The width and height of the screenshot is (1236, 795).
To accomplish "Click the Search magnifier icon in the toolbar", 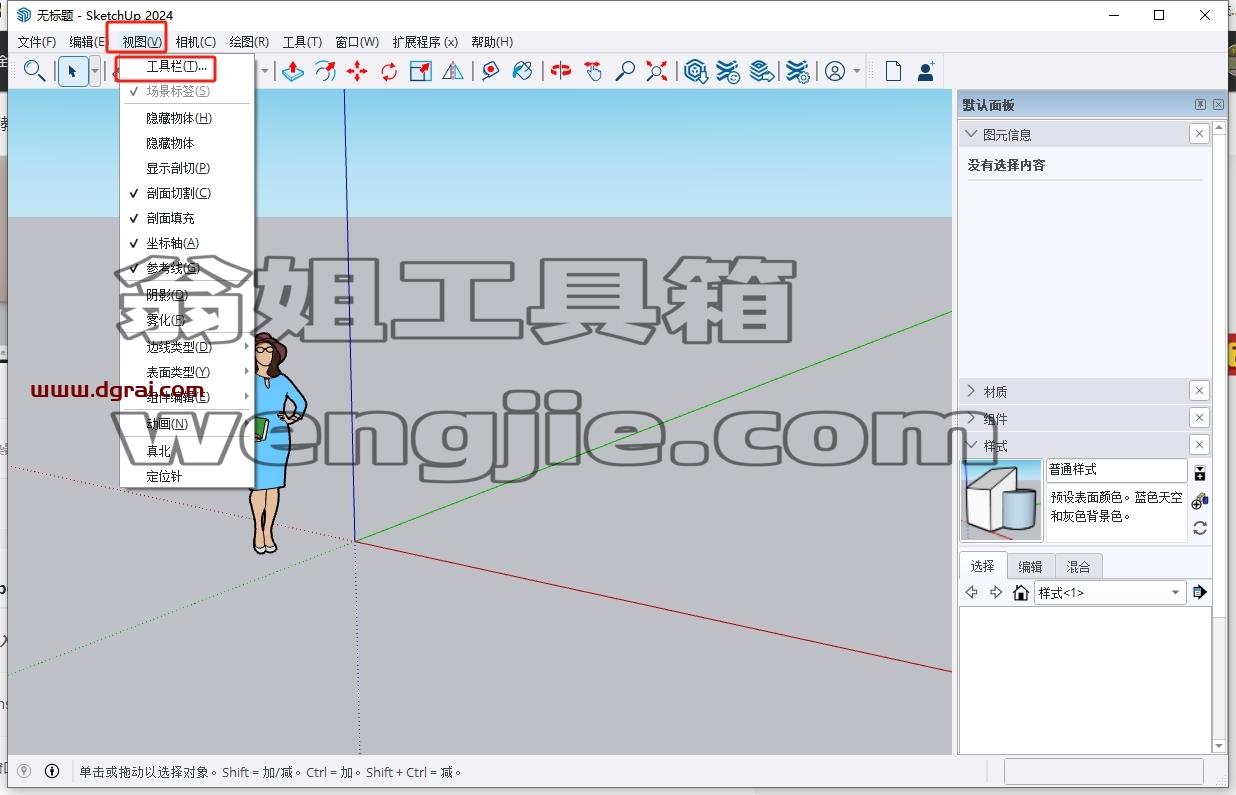I will [35, 71].
